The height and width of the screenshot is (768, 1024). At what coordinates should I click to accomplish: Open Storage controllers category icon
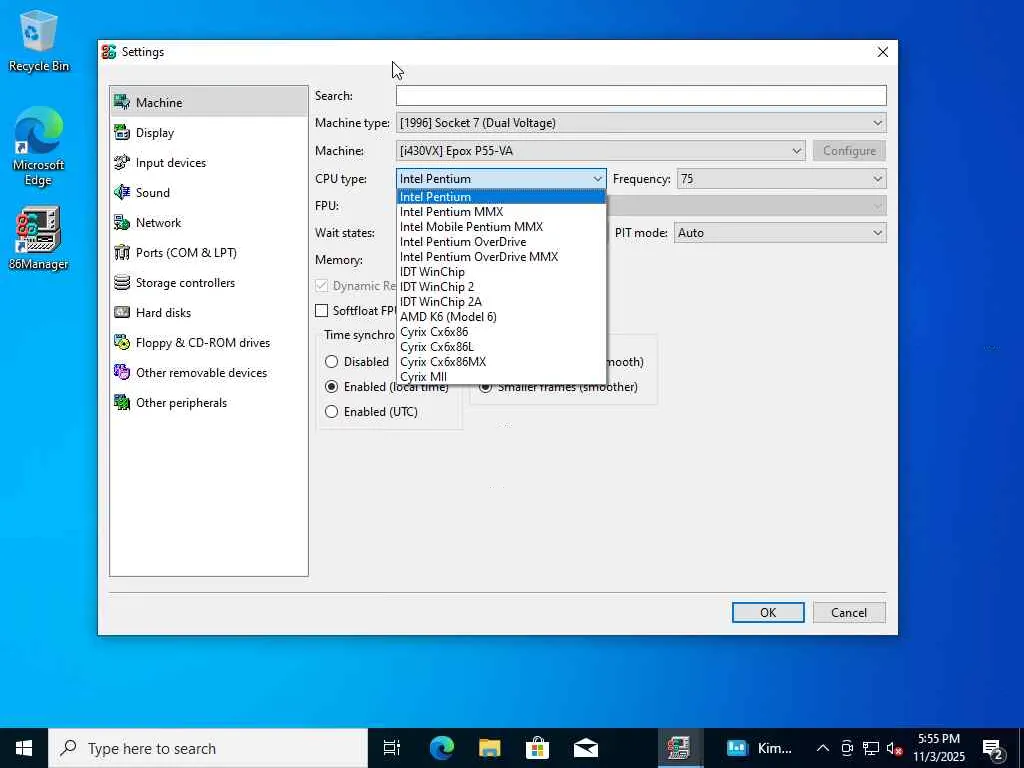[x=121, y=282]
